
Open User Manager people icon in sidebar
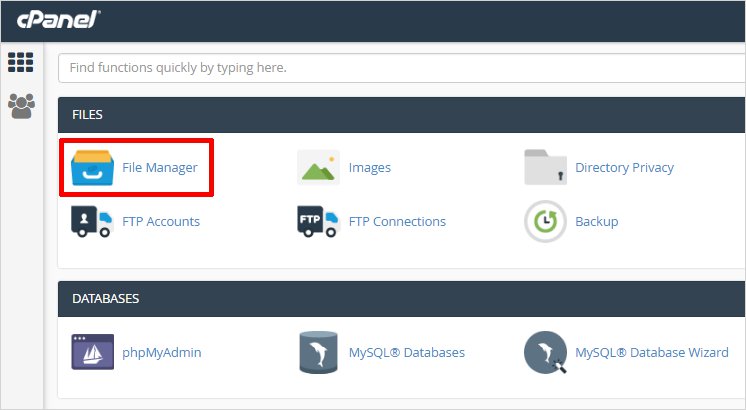coord(21,105)
